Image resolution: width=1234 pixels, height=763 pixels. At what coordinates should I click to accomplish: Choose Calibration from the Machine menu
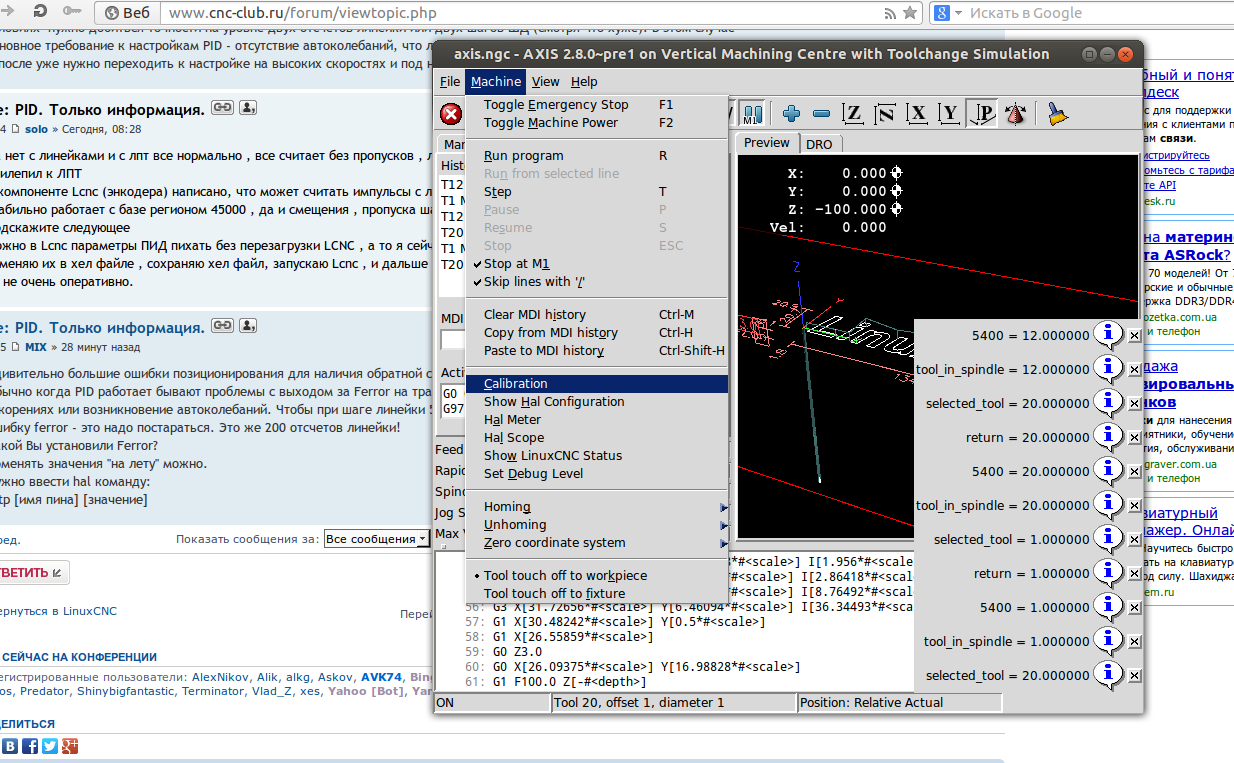point(515,384)
